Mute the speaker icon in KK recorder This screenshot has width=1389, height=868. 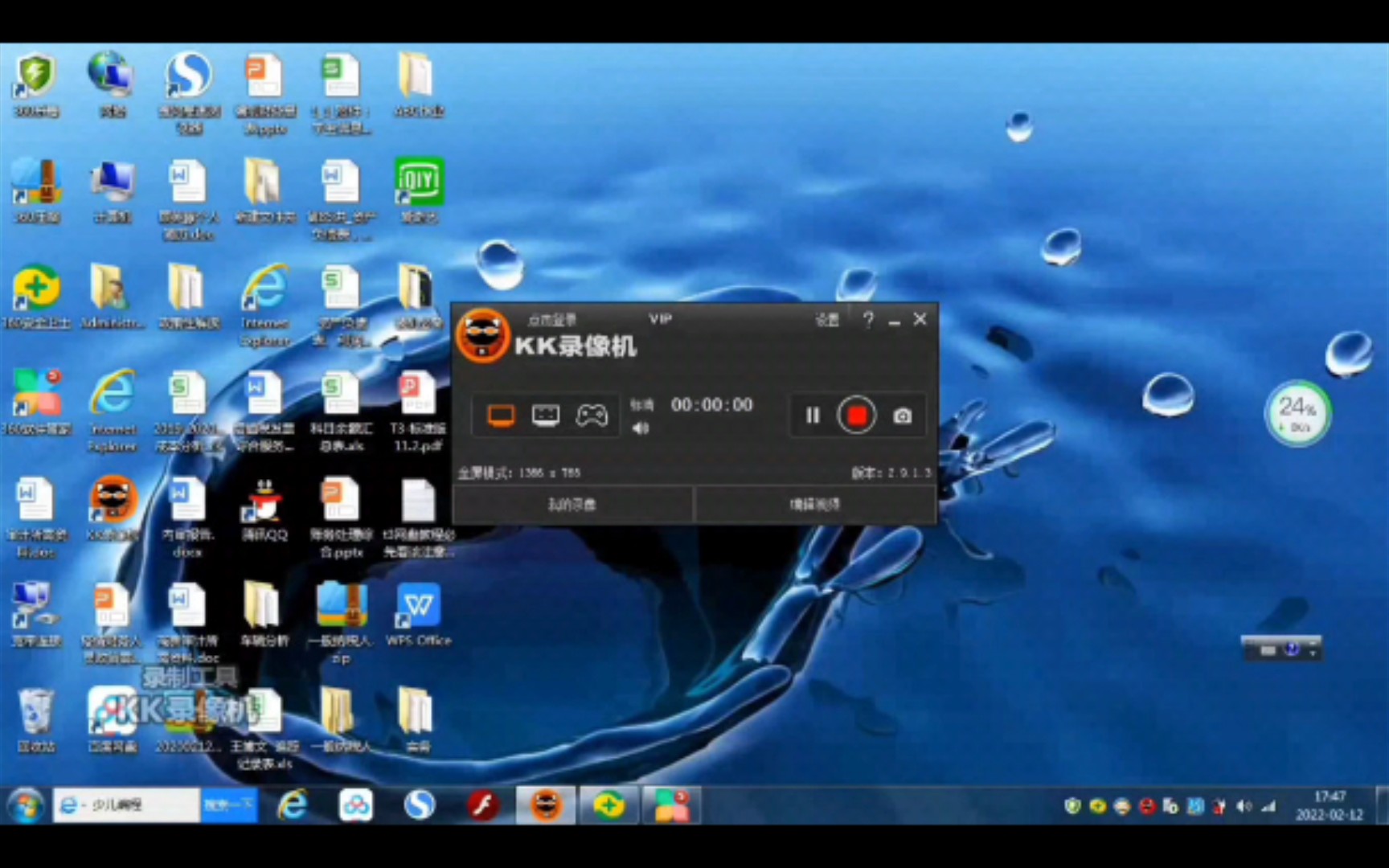pyautogui.click(x=641, y=428)
